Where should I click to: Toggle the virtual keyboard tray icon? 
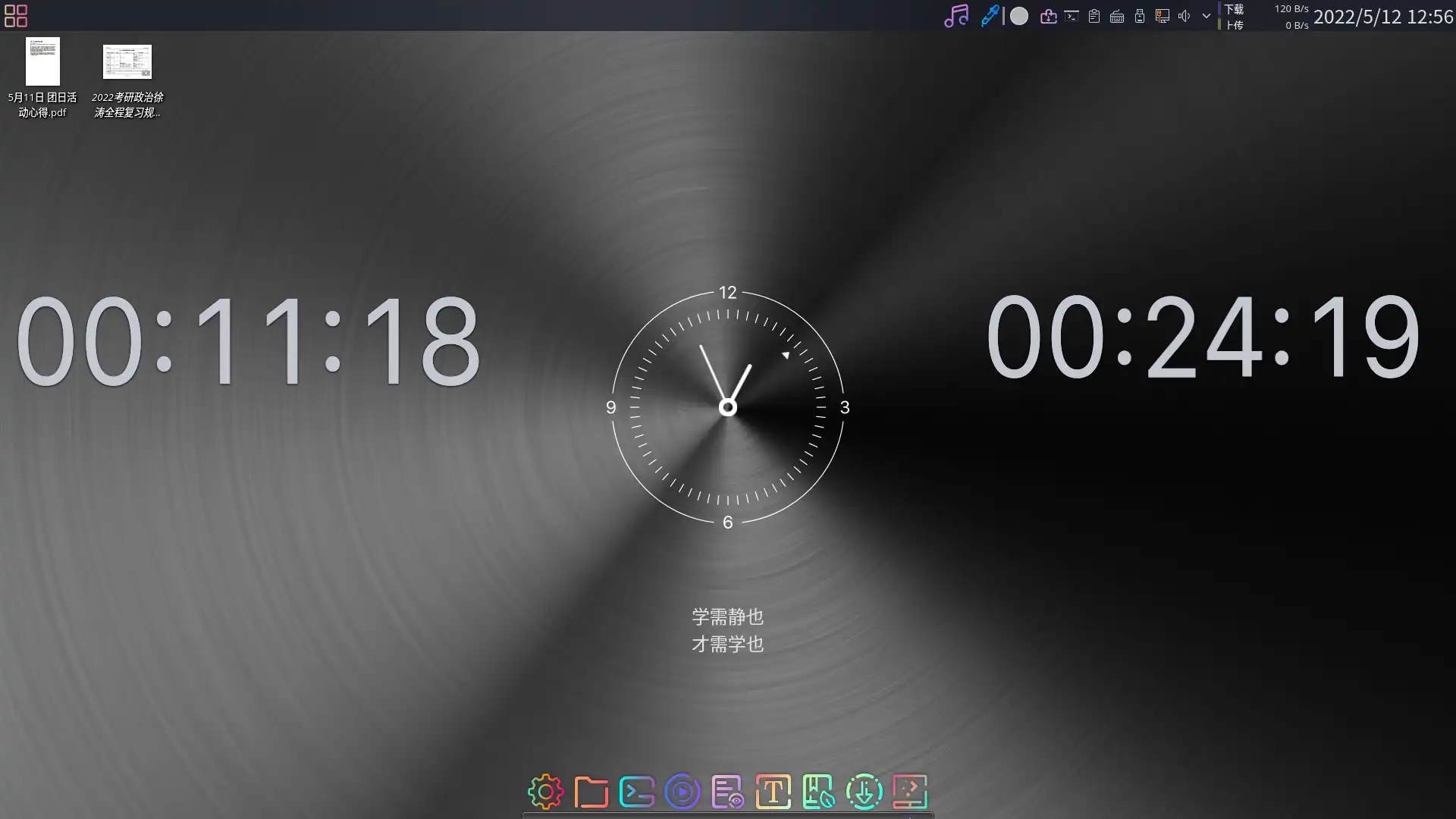click(x=1117, y=16)
